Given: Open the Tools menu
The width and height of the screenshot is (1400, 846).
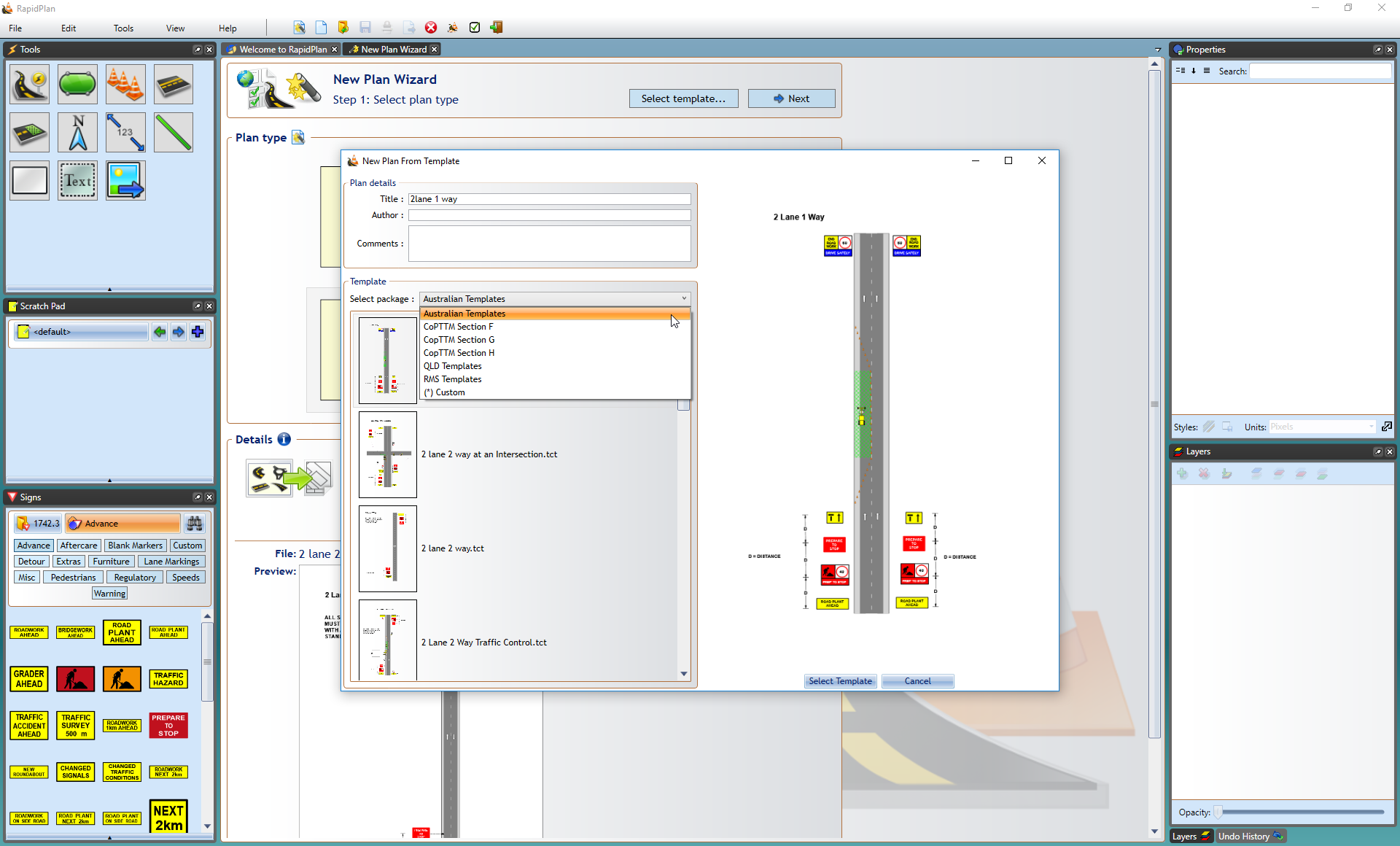Looking at the screenshot, I should pyautogui.click(x=123, y=28).
